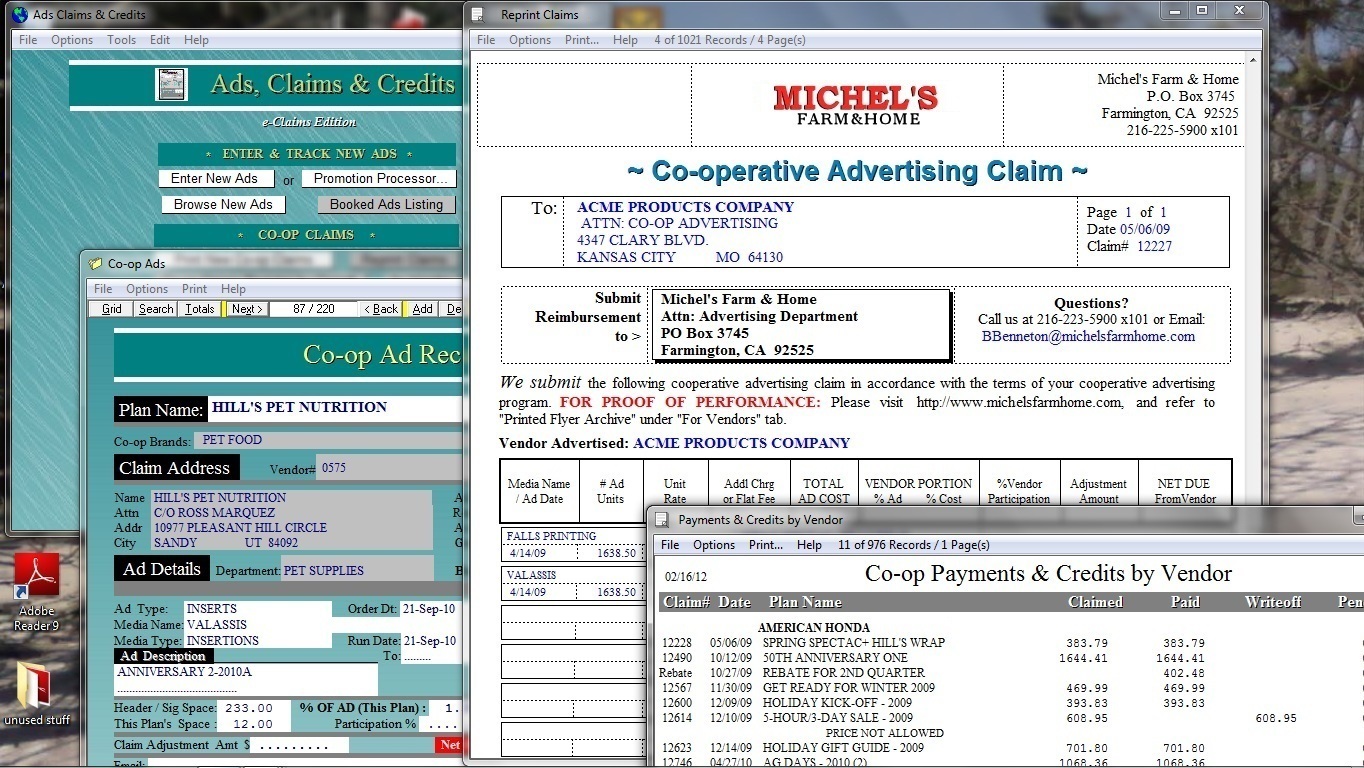
Task: Click the Enter New Ads button
Action: coord(214,179)
